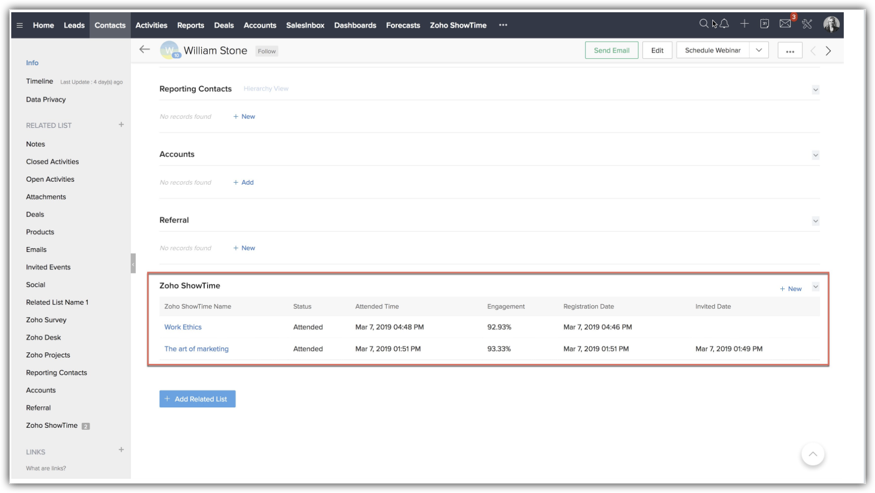Add a related list with plus icon

coord(121,125)
